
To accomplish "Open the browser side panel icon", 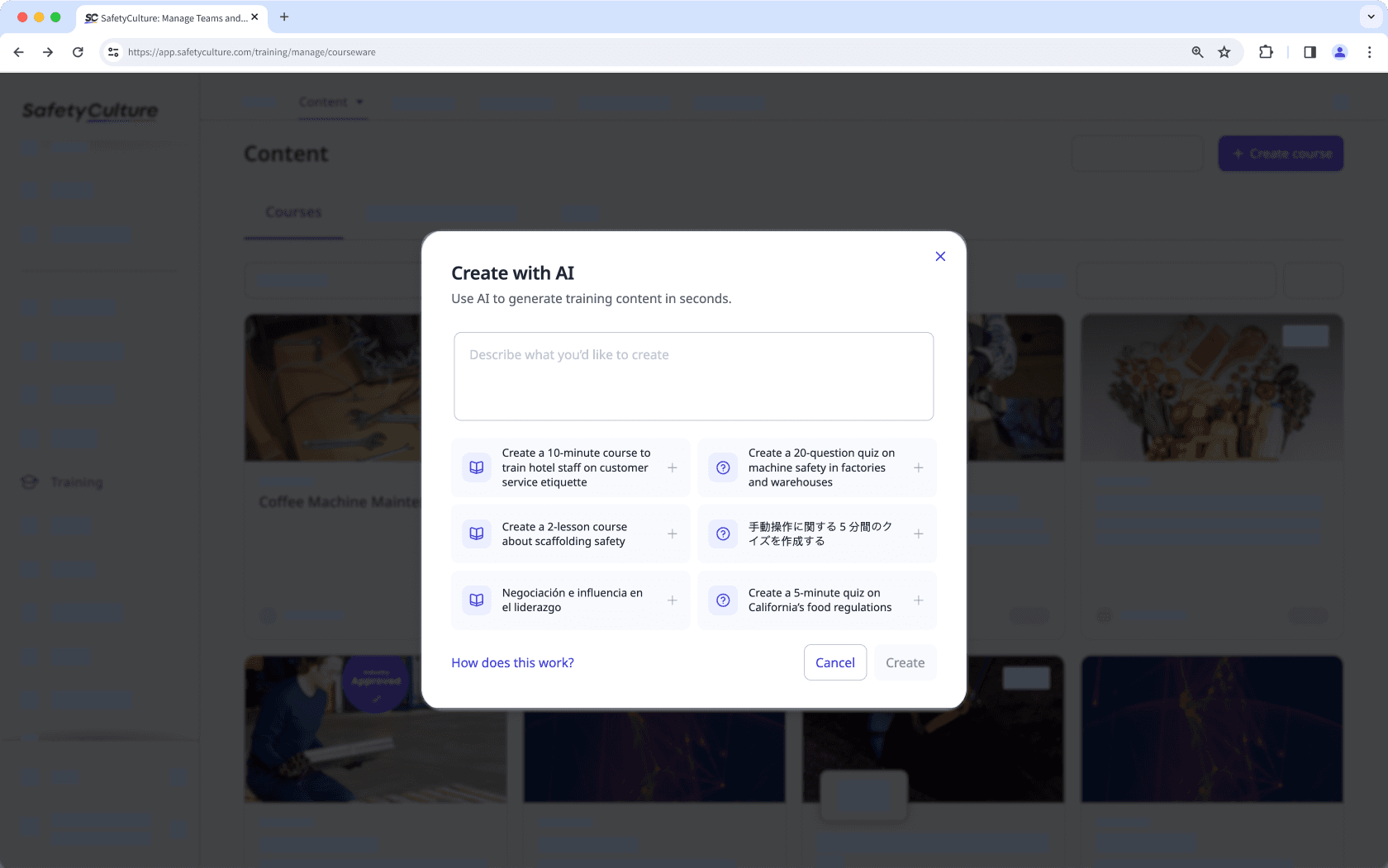I will point(1309,52).
